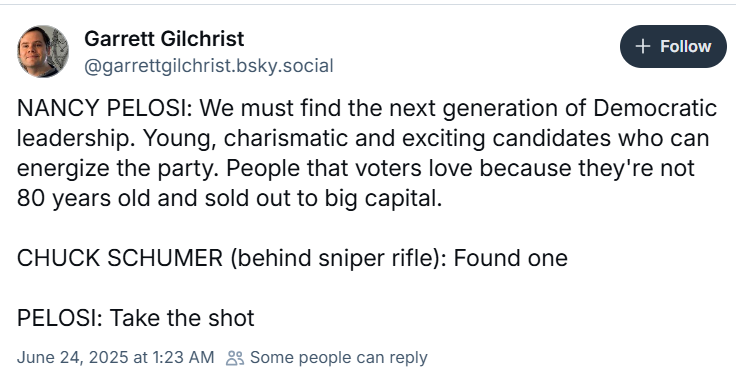Click the people icon beside reply settings
This screenshot has width=736, height=377.
[x=235, y=358]
